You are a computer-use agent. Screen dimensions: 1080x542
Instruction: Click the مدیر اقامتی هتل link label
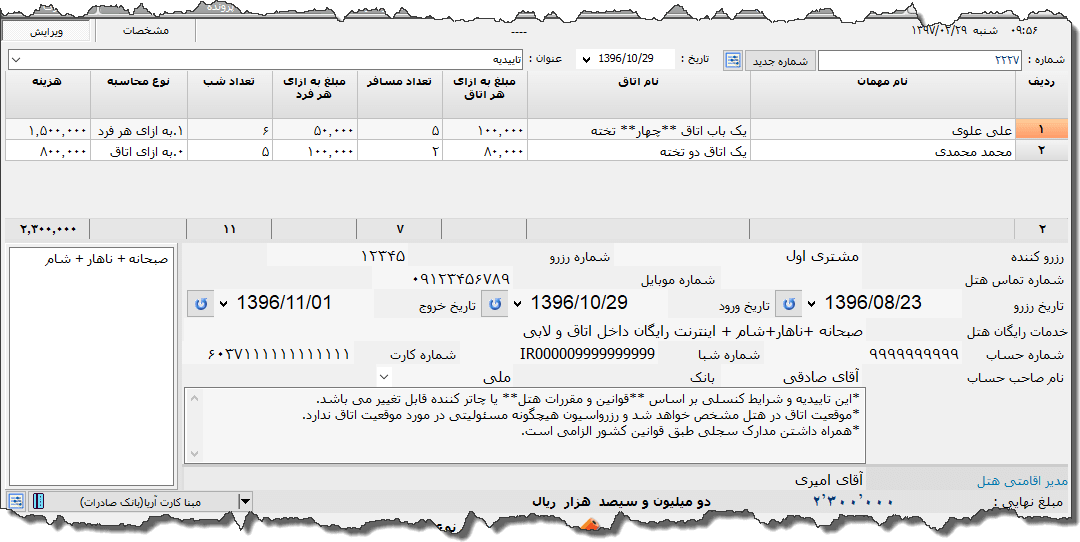click(x=1022, y=480)
